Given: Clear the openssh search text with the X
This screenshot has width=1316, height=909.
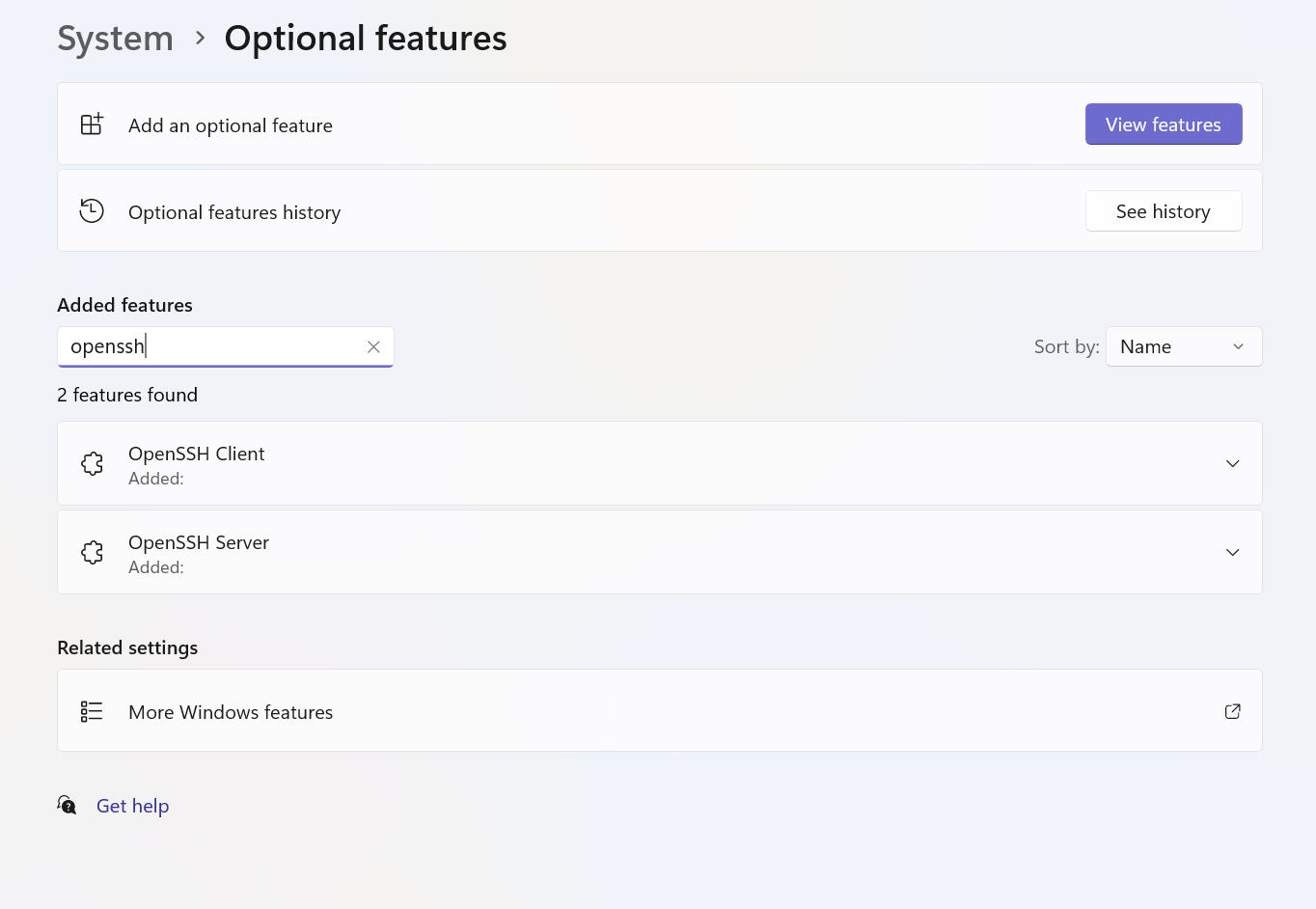Looking at the screenshot, I should pos(373,346).
